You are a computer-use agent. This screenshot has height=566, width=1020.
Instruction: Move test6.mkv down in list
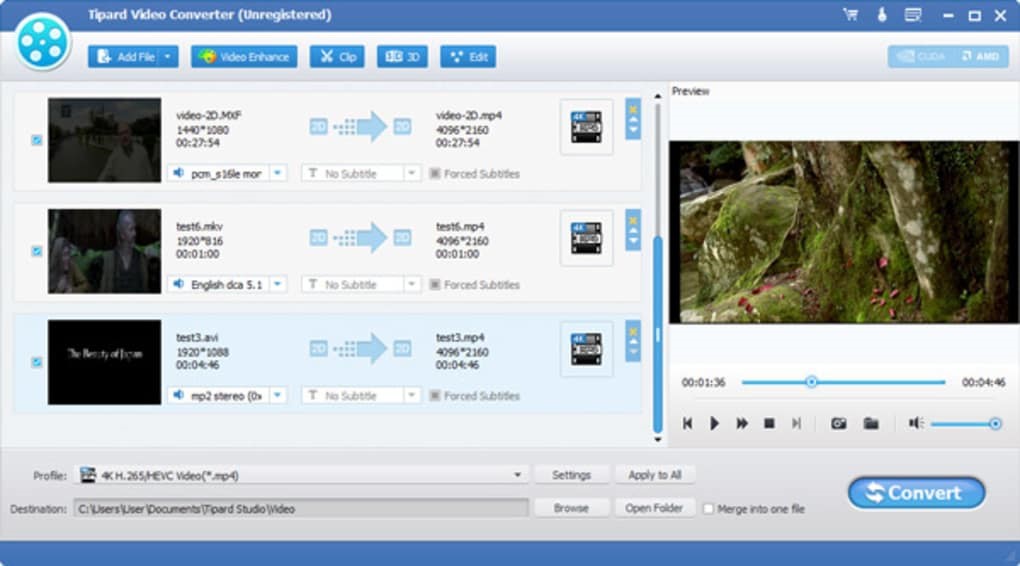pyautogui.click(x=633, y=241)
